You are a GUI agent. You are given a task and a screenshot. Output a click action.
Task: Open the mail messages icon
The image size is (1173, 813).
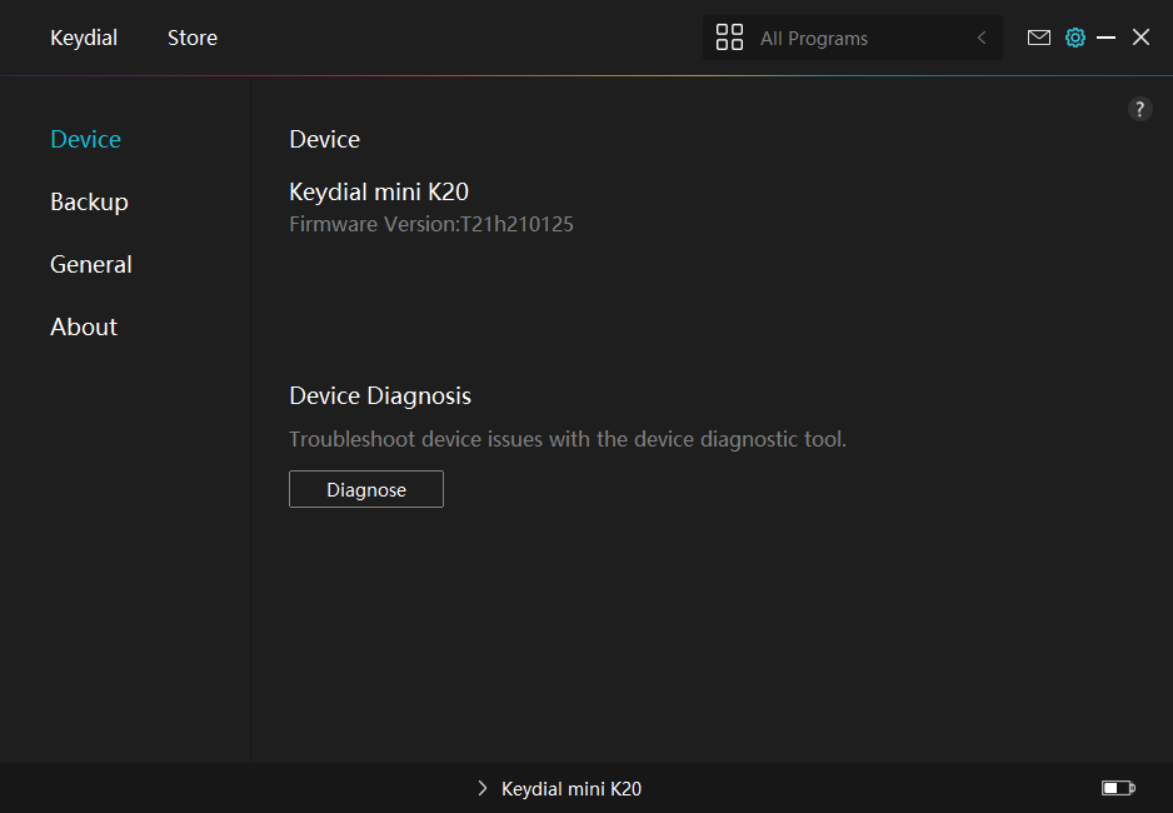click(1039, 38)
